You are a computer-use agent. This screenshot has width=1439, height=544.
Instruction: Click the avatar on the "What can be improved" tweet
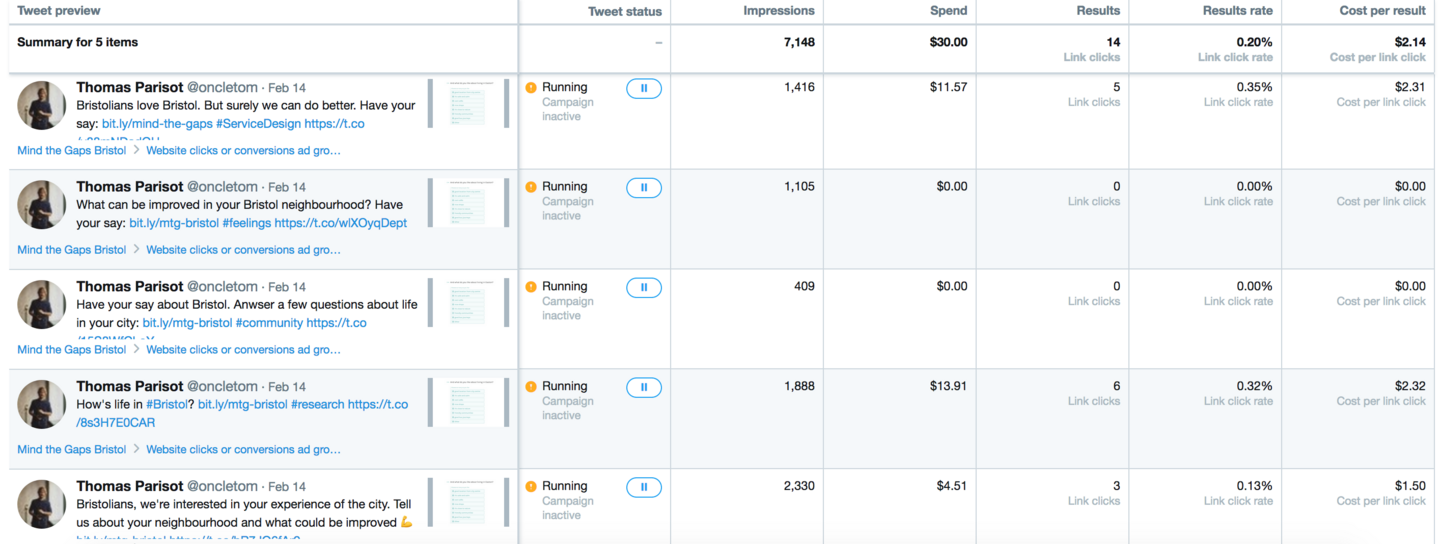[x=42, y=204]
